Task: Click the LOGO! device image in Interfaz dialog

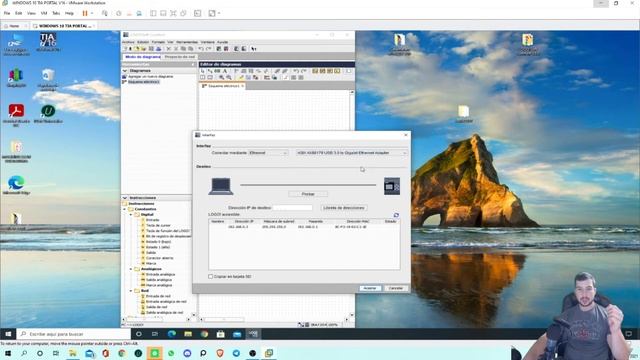Action: [392, 186]
